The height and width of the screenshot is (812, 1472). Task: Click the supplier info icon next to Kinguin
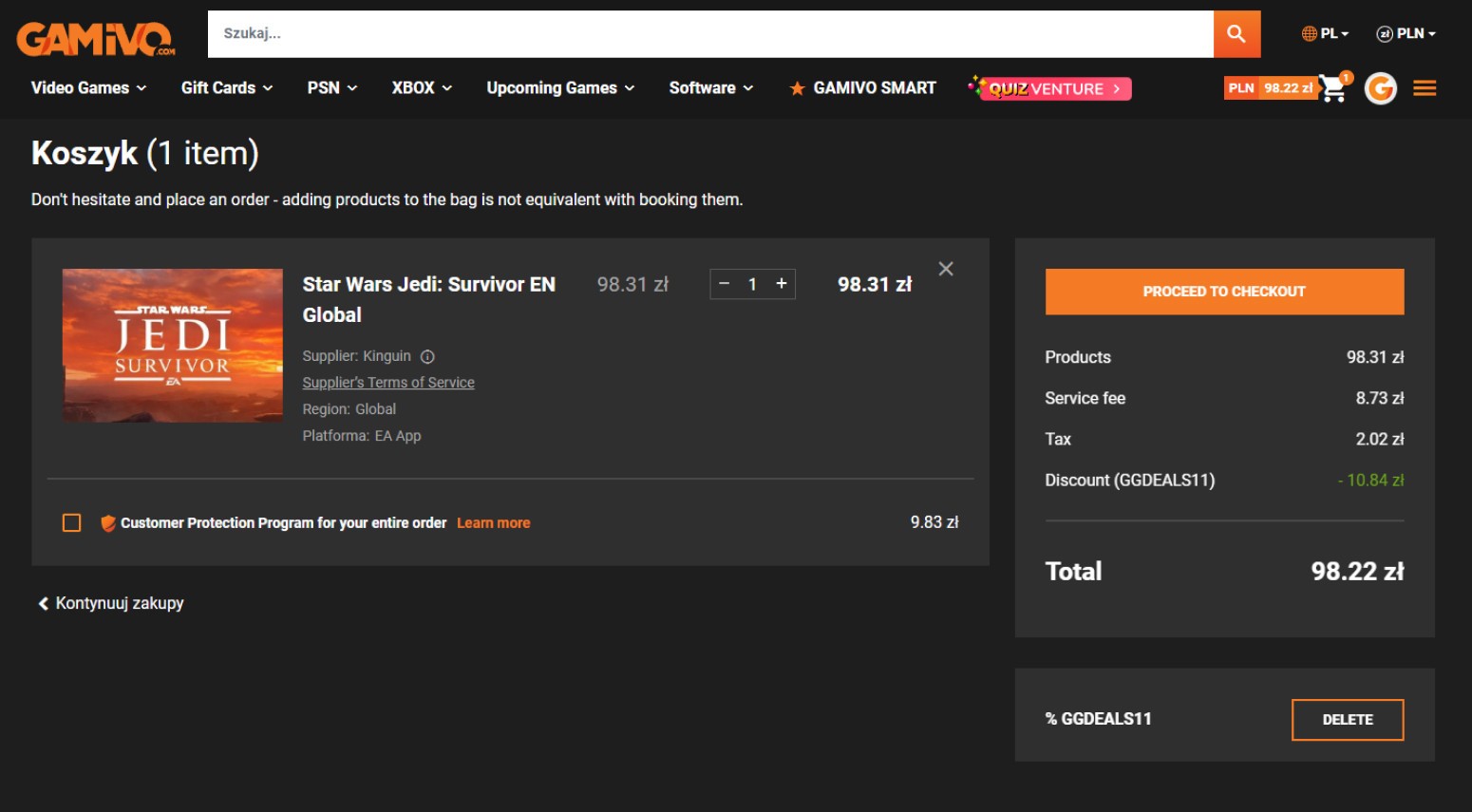(427, 357)
